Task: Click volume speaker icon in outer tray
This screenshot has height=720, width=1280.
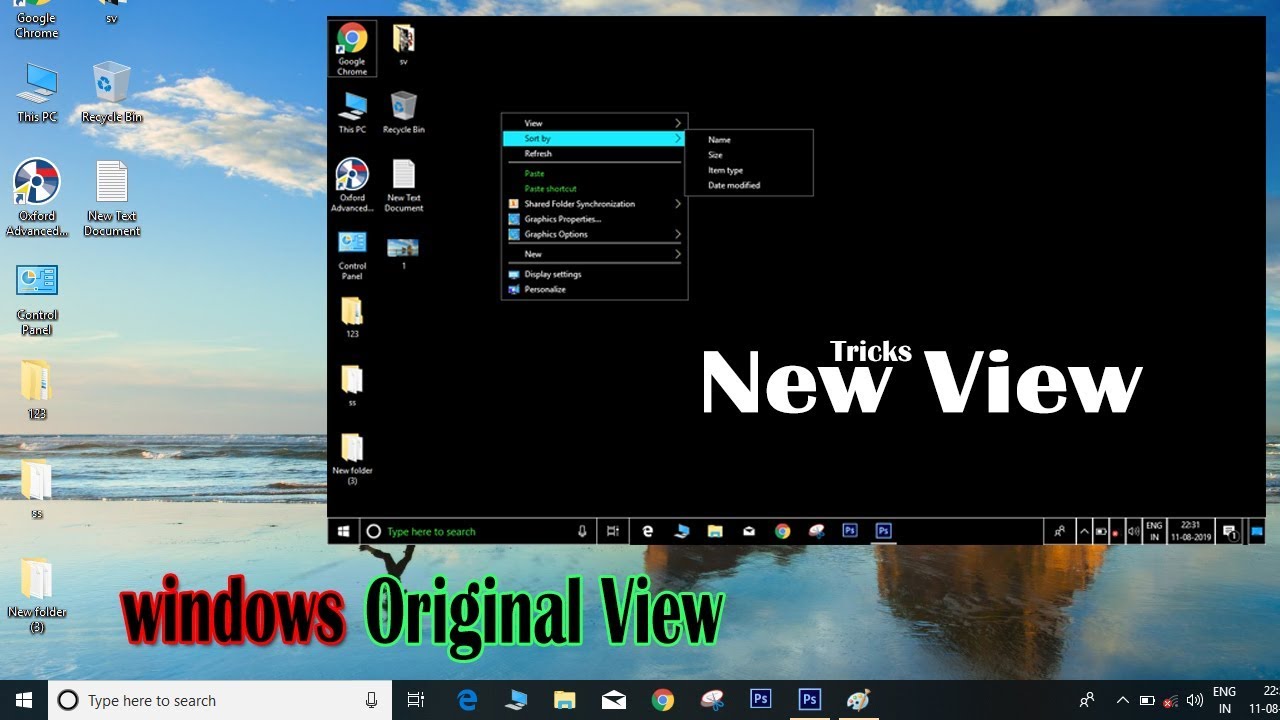Action: point(1194,701)
